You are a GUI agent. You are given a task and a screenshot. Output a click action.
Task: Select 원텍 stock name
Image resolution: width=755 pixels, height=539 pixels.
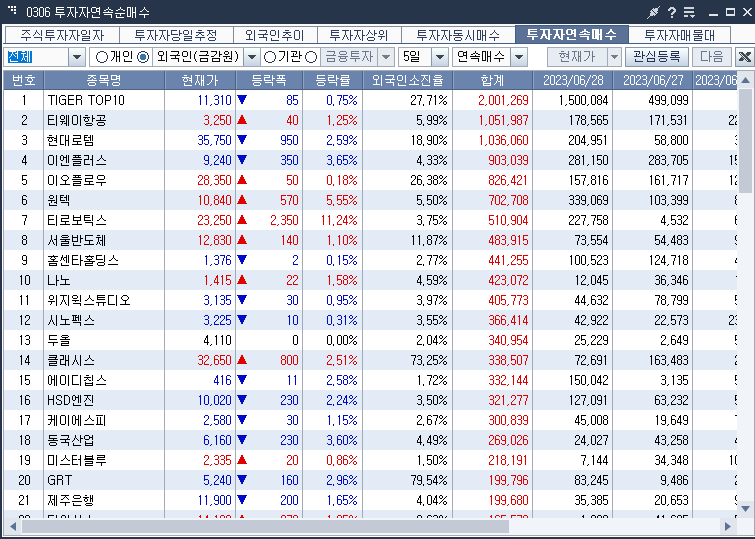coord(59,200)
